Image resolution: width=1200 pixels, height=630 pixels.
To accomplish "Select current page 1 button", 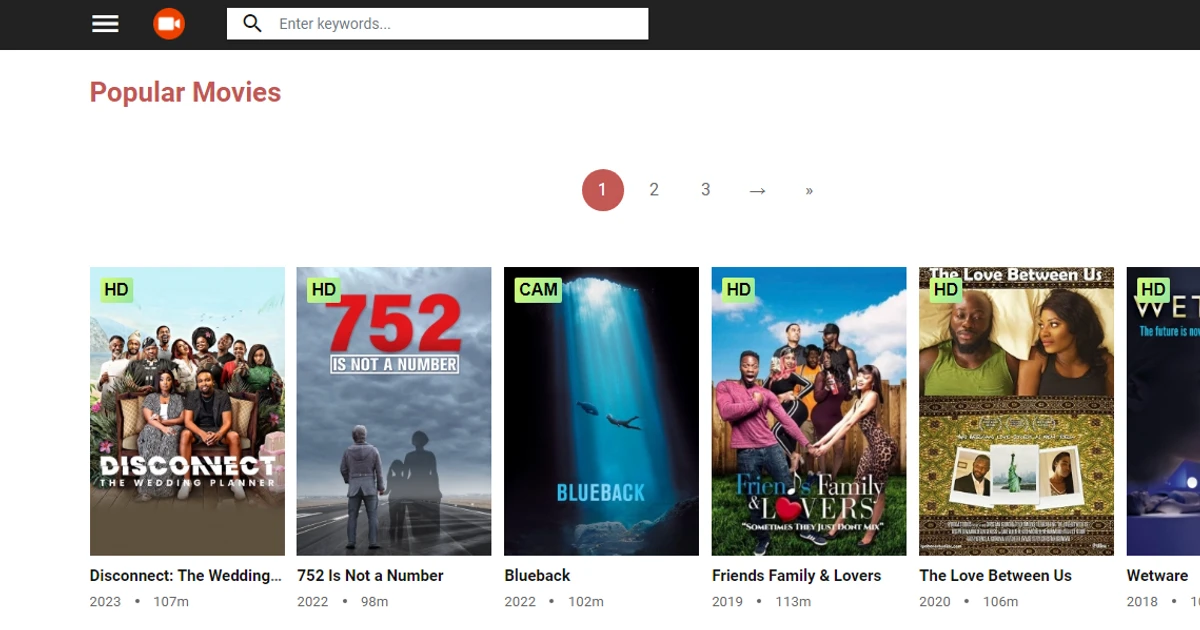I will pyautogui.click(x=602, y=190).
